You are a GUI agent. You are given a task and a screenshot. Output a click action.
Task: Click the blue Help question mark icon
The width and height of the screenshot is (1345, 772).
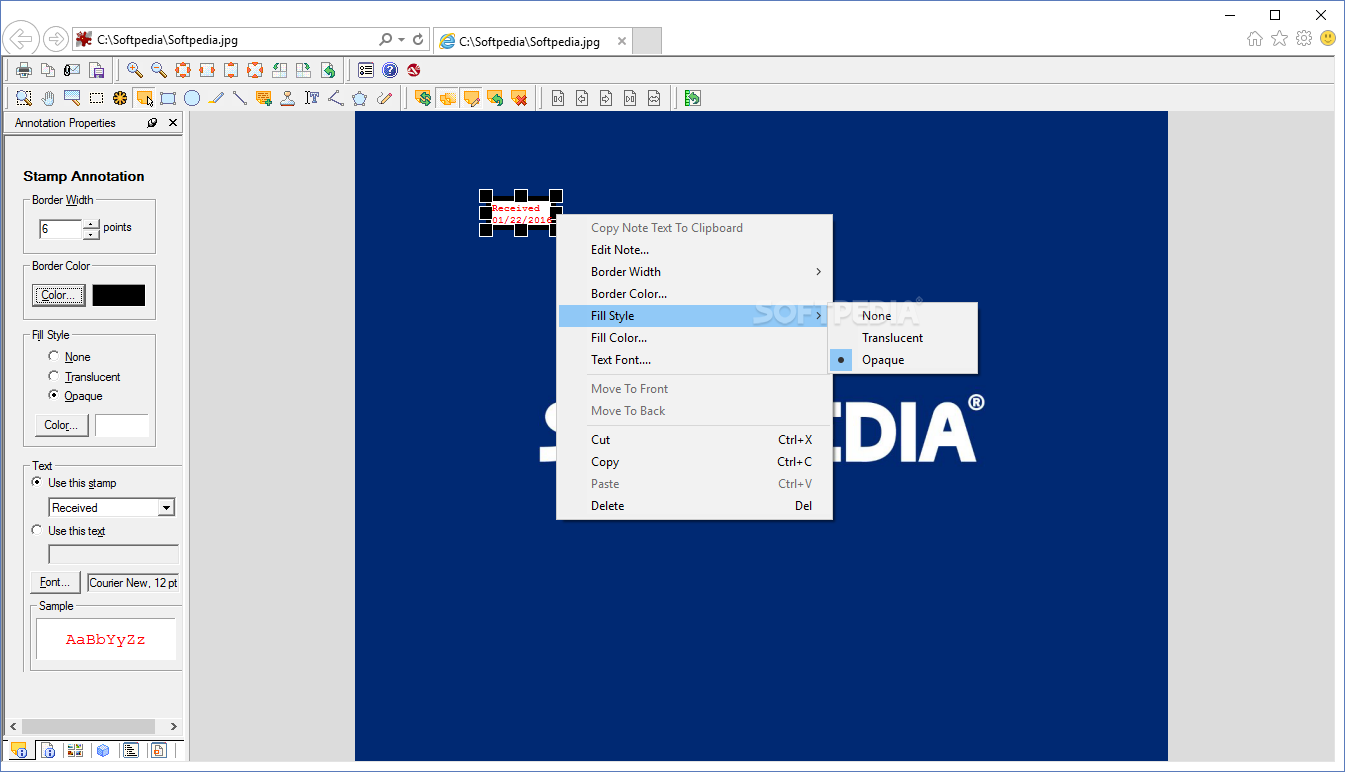click(x=390, y=70)
